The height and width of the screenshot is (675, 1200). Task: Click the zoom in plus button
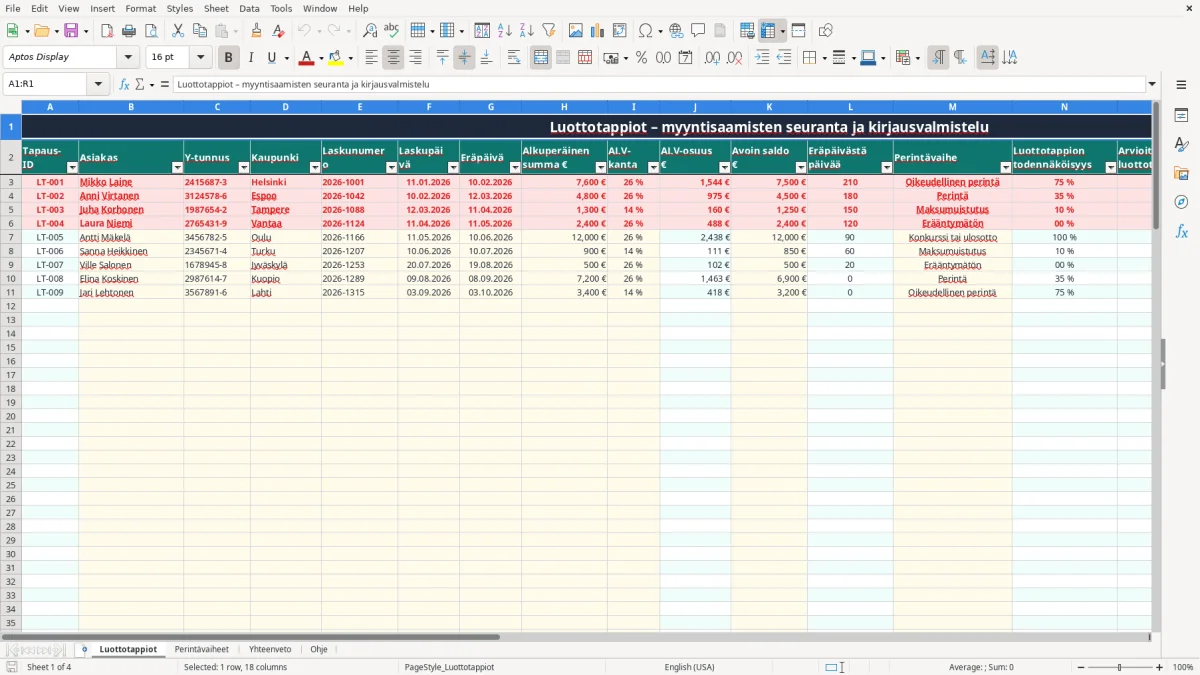click(x=1160, y=667)
